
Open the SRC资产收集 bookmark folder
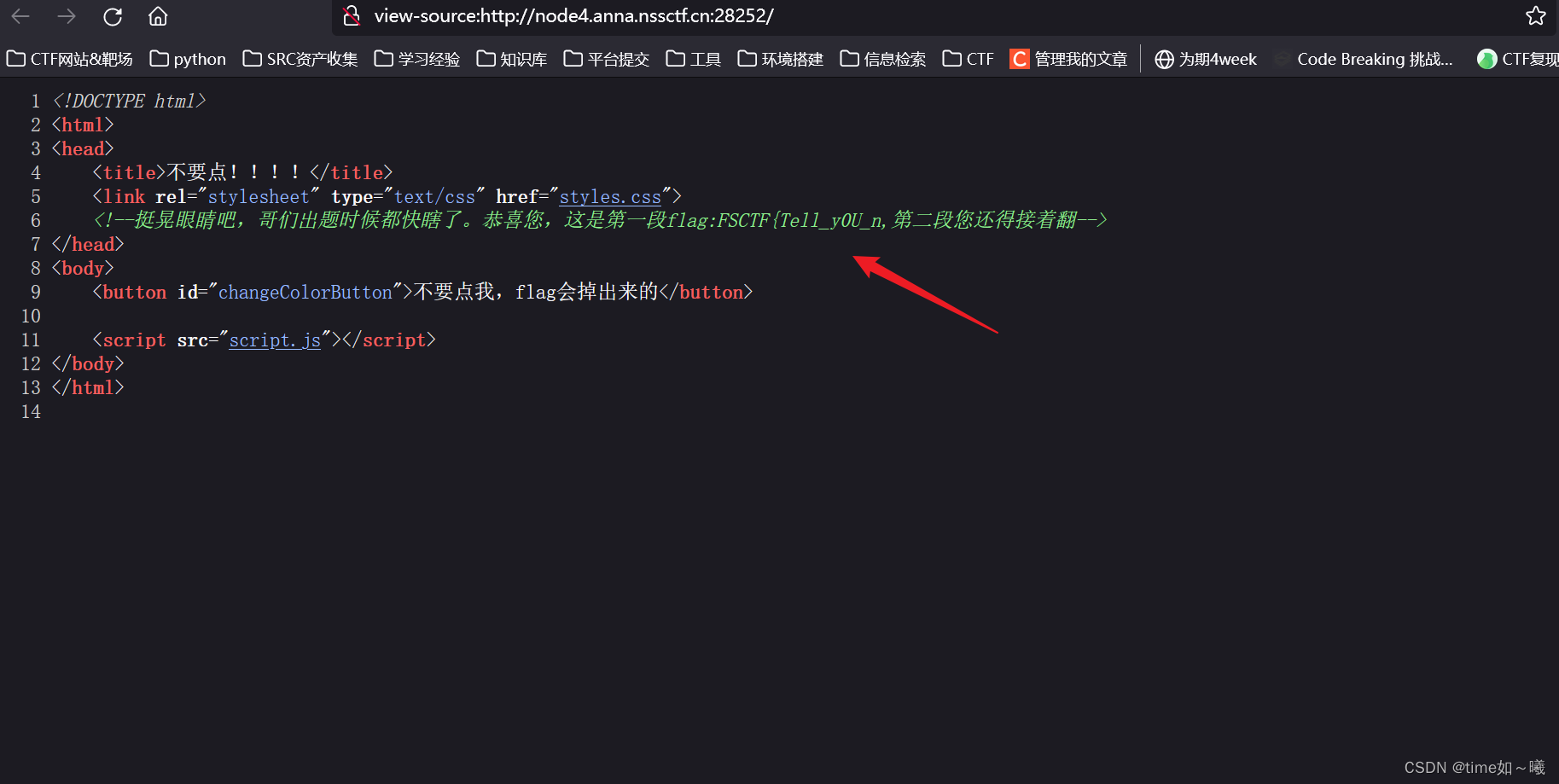coord(300,59)
